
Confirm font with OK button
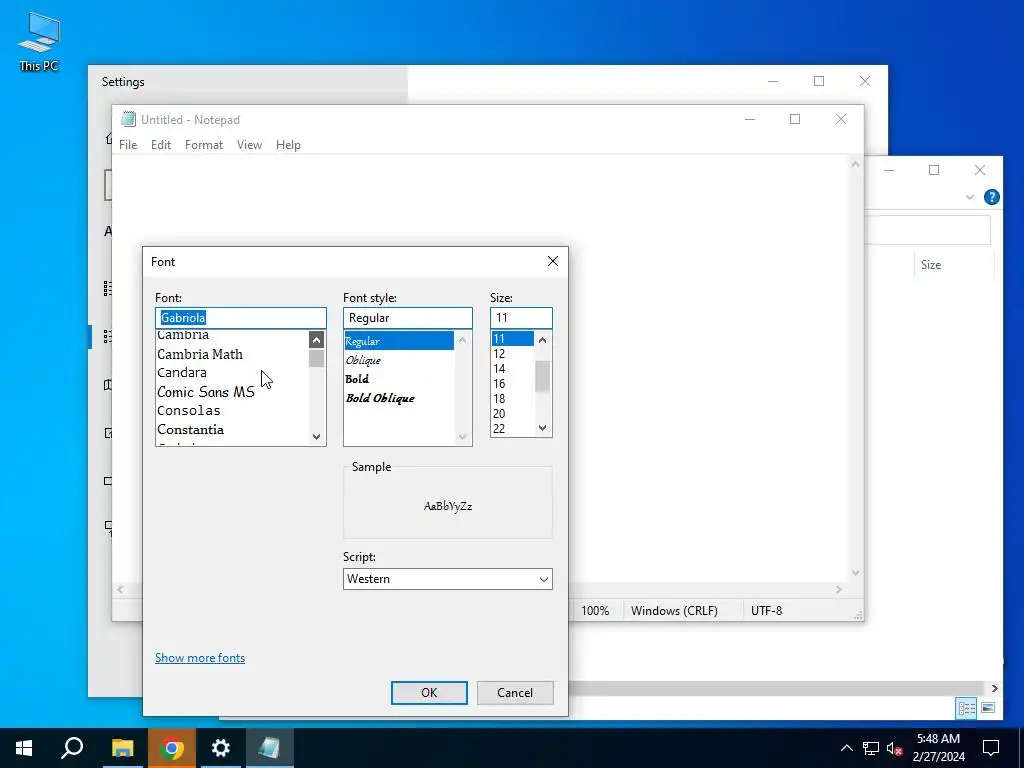click(429, 693)
